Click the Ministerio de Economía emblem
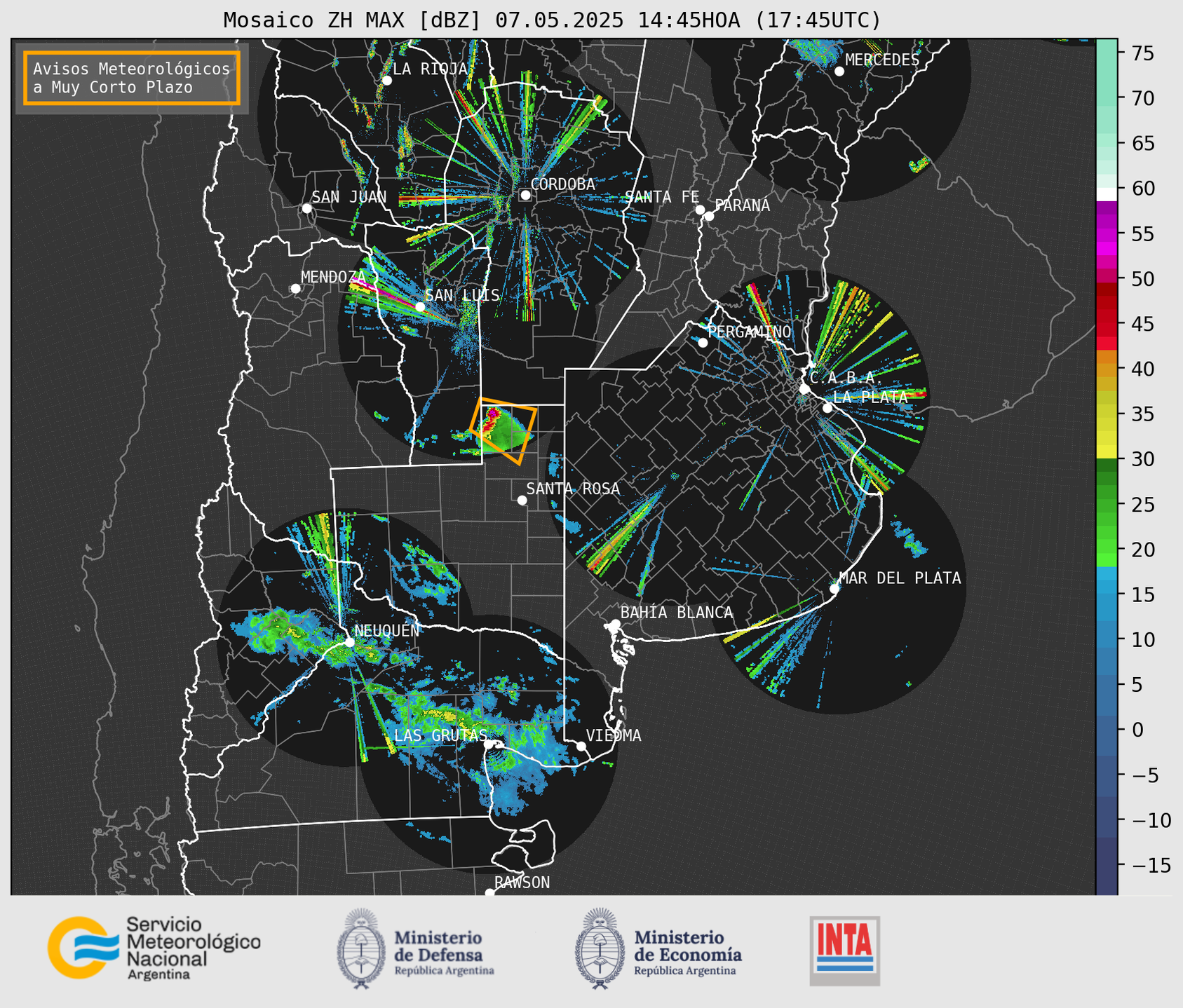Viewport: 1183px width, 1008px height. point(600,948)
